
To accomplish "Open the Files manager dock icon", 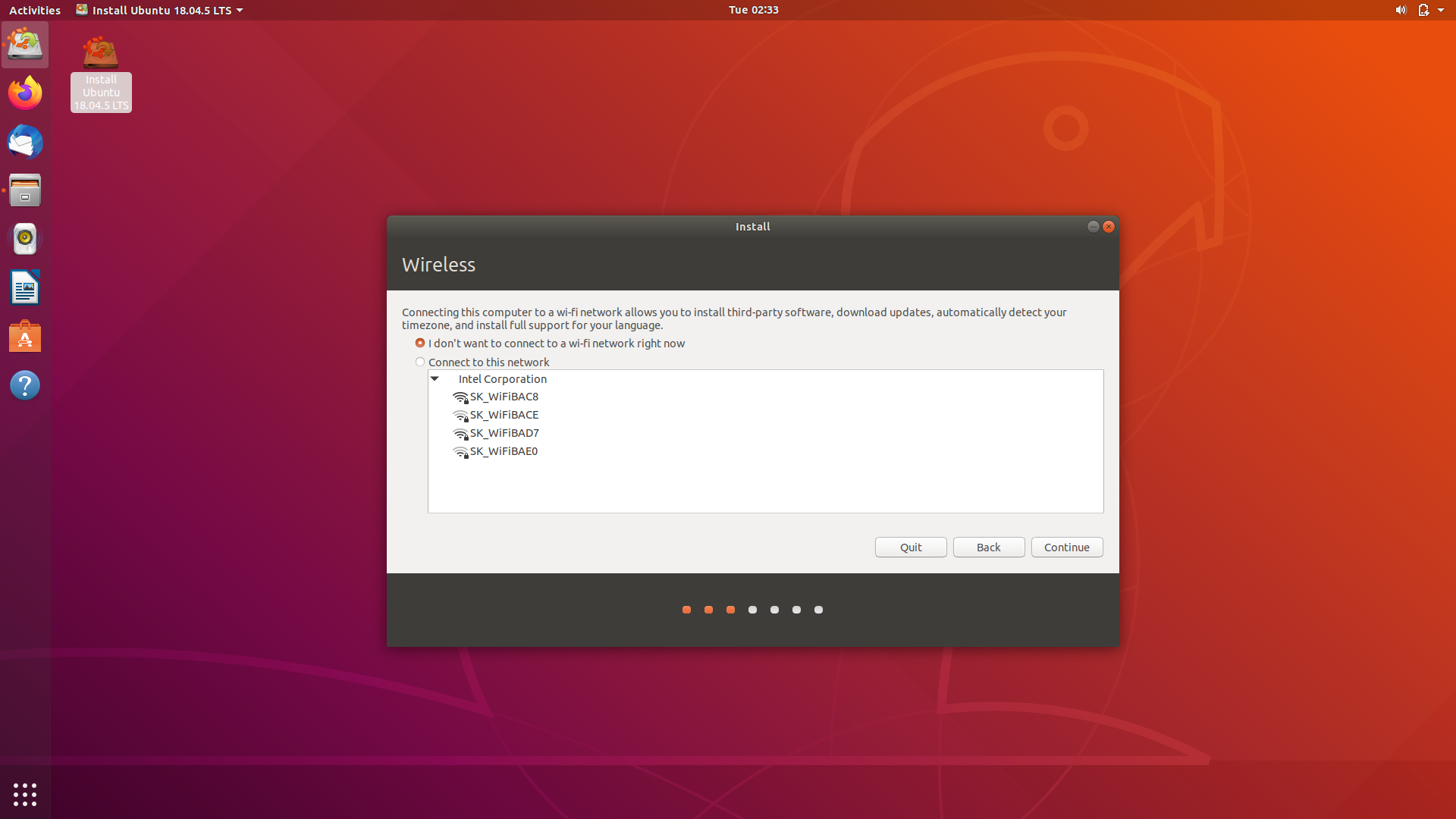I will point(25,190).
